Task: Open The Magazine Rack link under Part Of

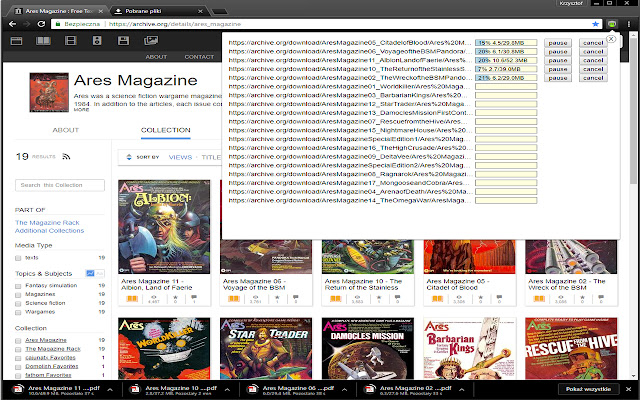Action: point(47,223)
